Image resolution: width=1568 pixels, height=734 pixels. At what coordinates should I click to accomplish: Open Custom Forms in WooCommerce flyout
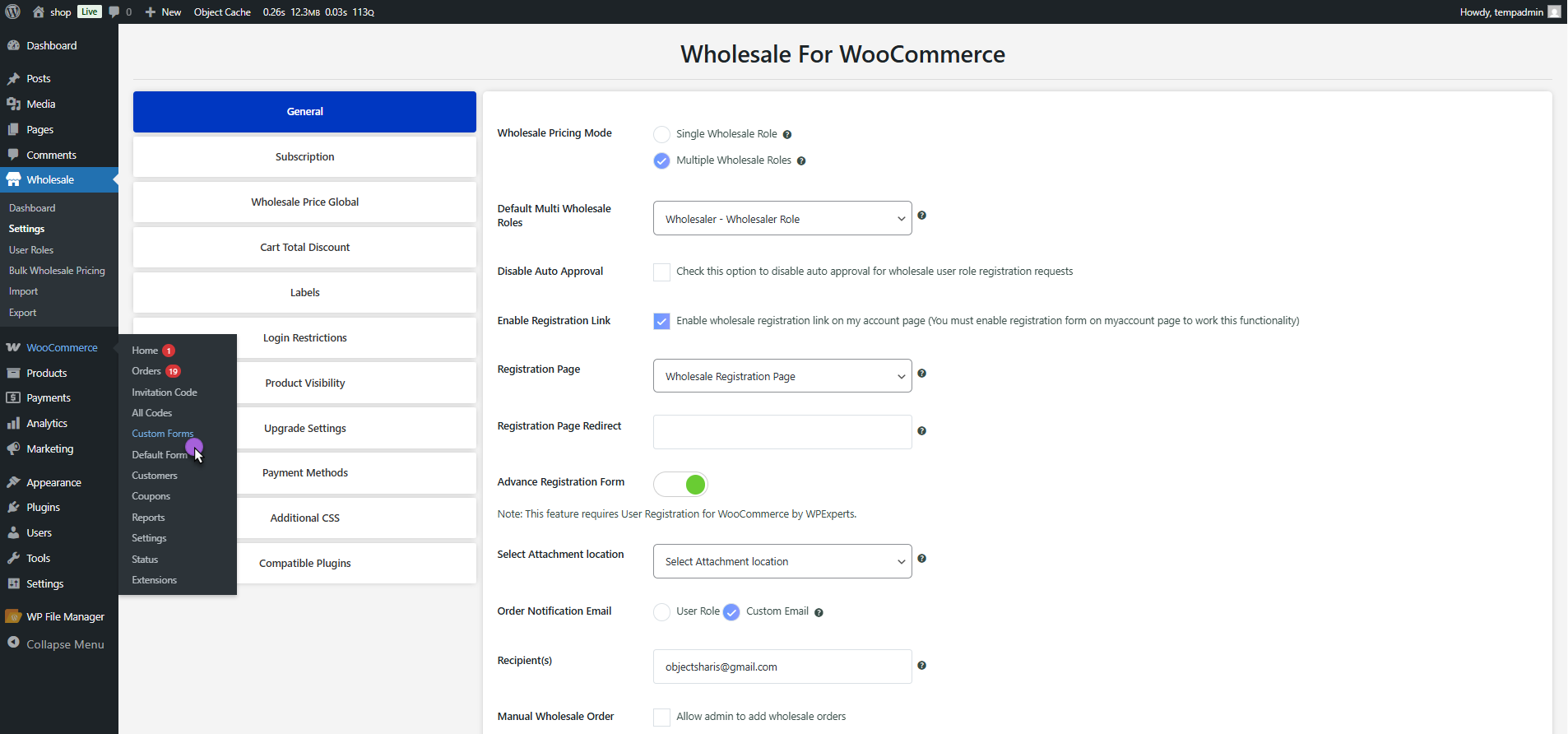[x=163, y=434]
